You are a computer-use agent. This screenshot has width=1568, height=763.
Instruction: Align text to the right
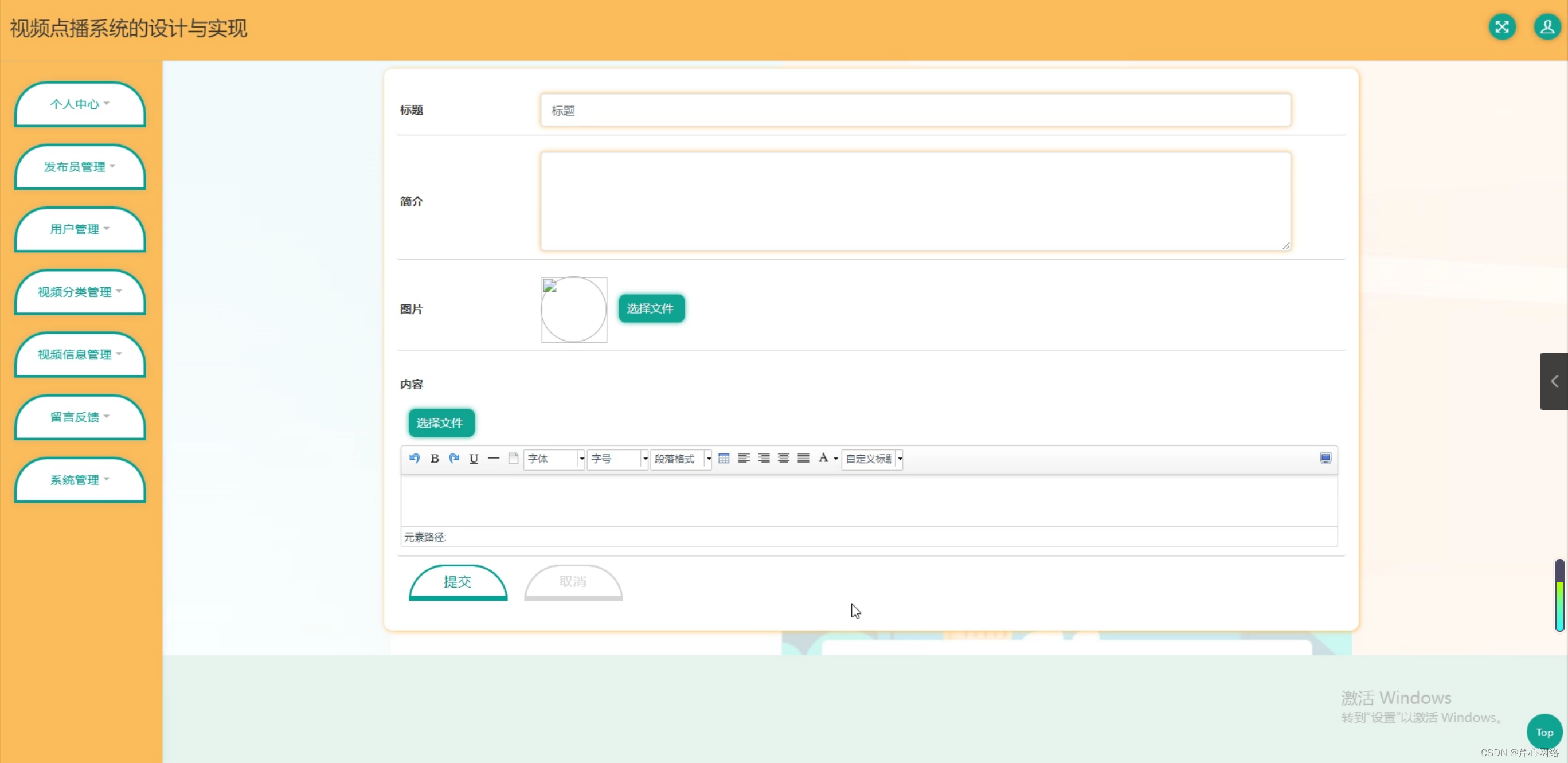coord(764,458)
